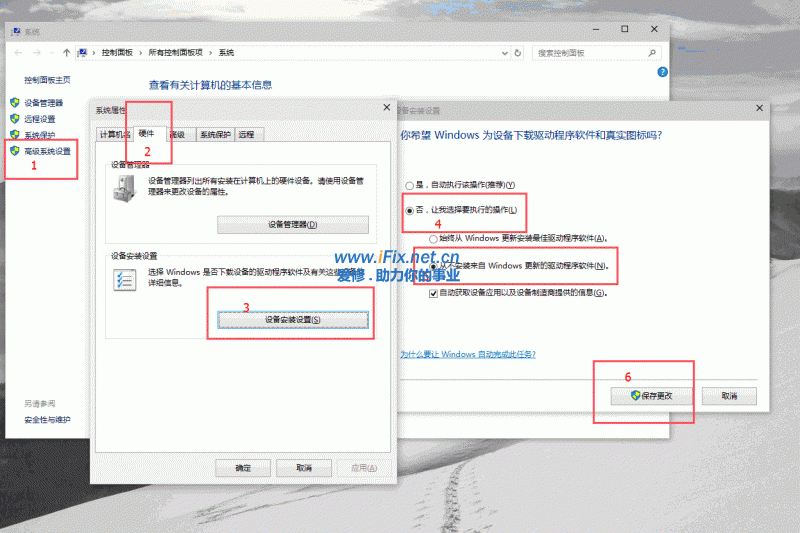The width and height of the screenshot is (800, 533).
Task: Click the 远程设置 shield icon
Action: [x=14, y=119]
